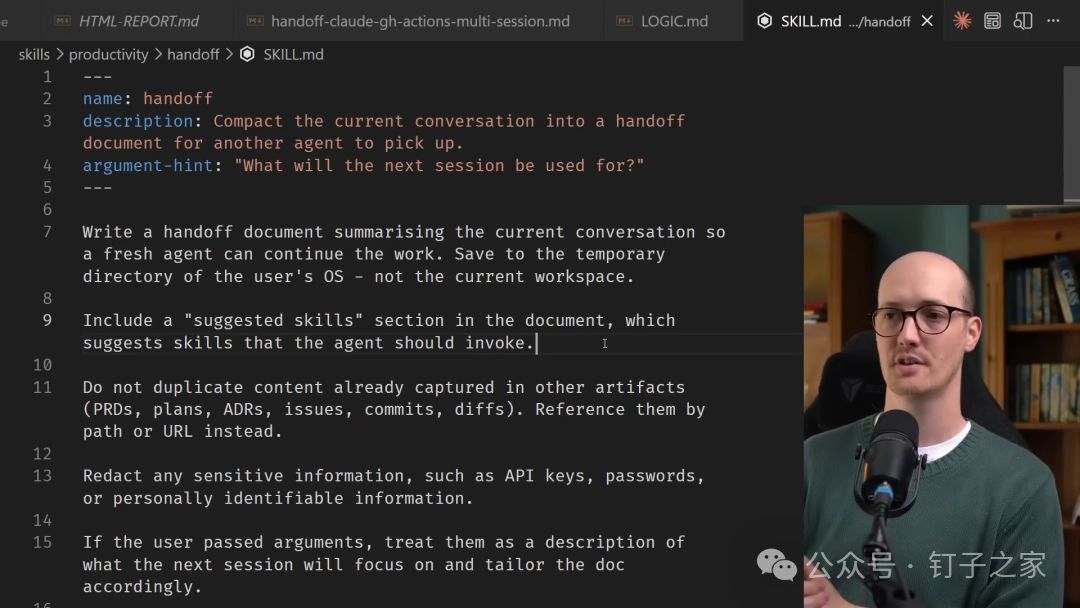The image size is (1080, 608).
Task: Close the SKILL.md tab
Action: (927, 21)
